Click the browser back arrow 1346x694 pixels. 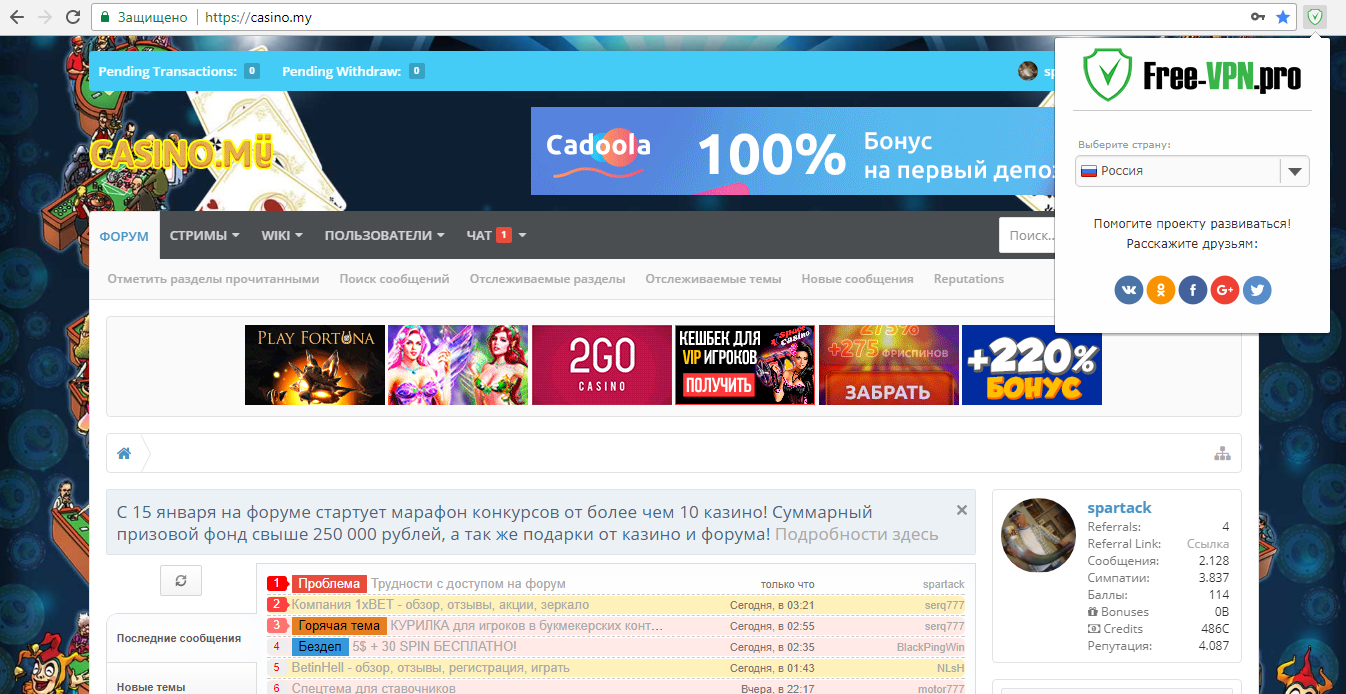click(18, 17)
